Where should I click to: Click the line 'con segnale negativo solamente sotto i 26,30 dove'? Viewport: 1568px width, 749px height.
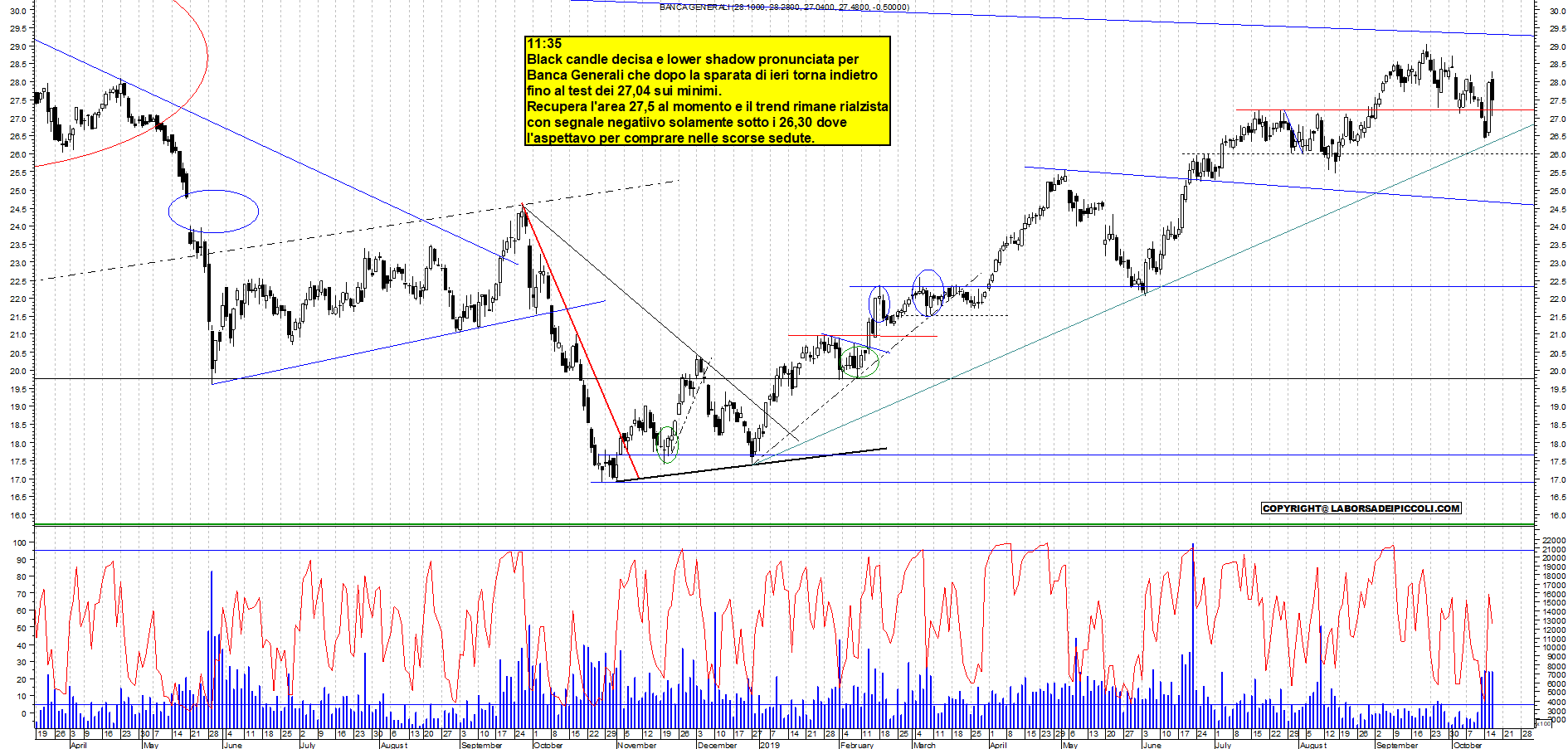pyautogui.click(x=687, y=123)
